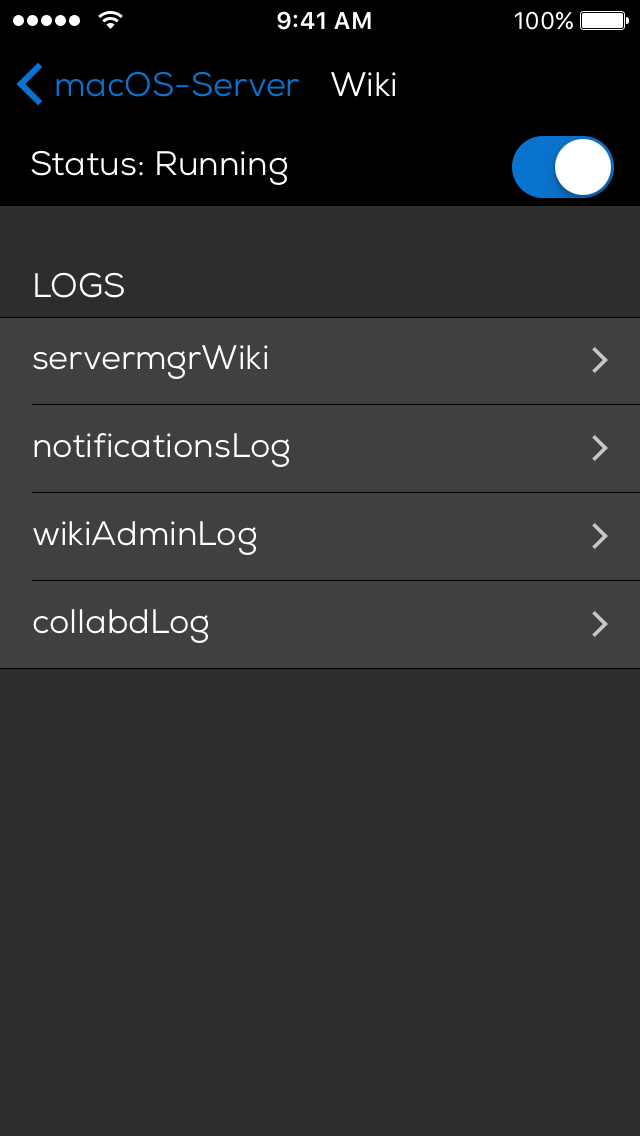Click the chevron beside servermgrWiki
The image size is (640, 1136).
point(600,360)
